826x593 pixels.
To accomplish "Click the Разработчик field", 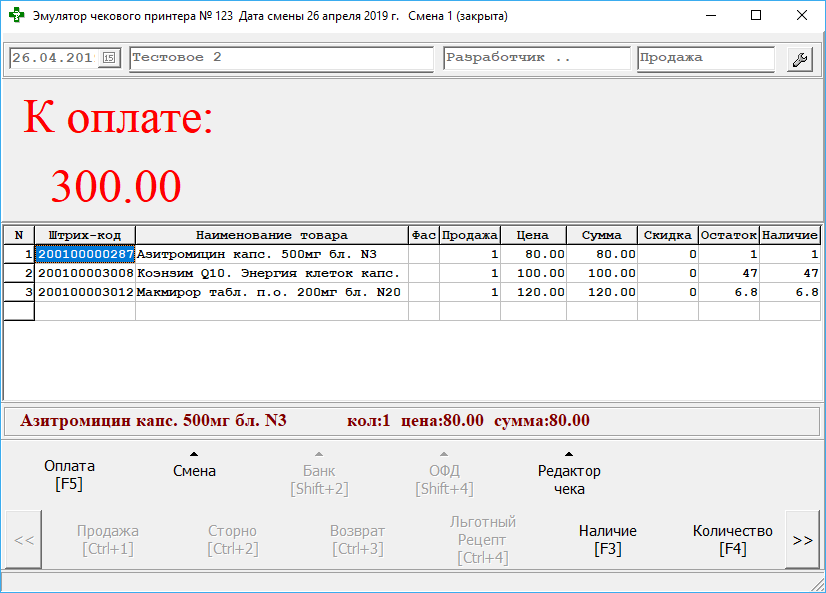I will [x=536, y=59].
